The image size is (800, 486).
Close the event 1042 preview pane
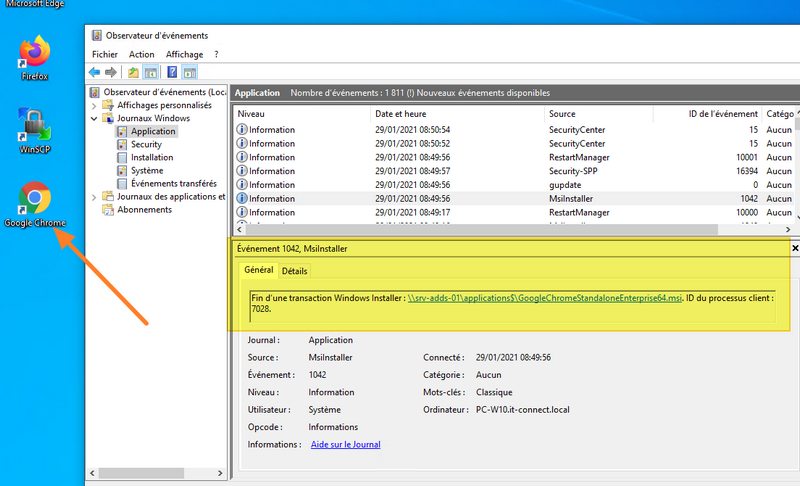point(795,247)
